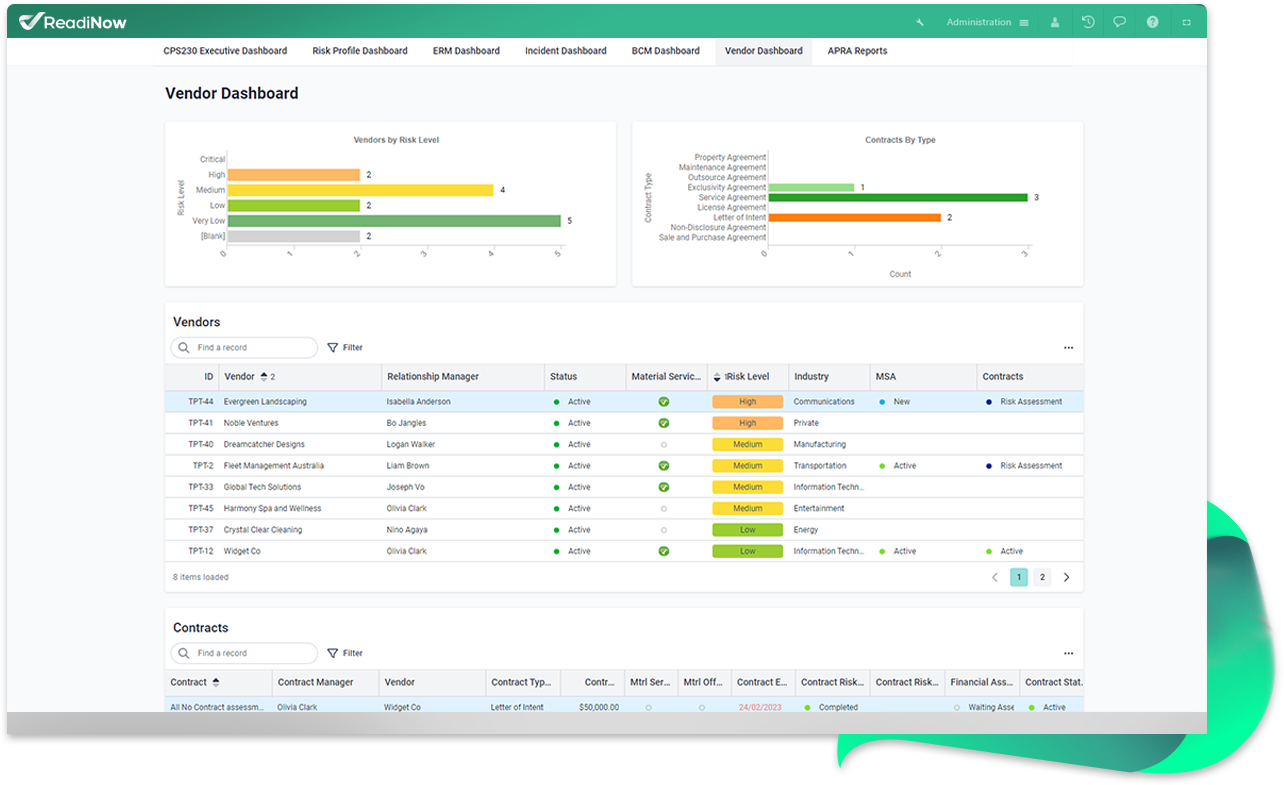
Task: Click the help question mark icon
Action: 1152,22
